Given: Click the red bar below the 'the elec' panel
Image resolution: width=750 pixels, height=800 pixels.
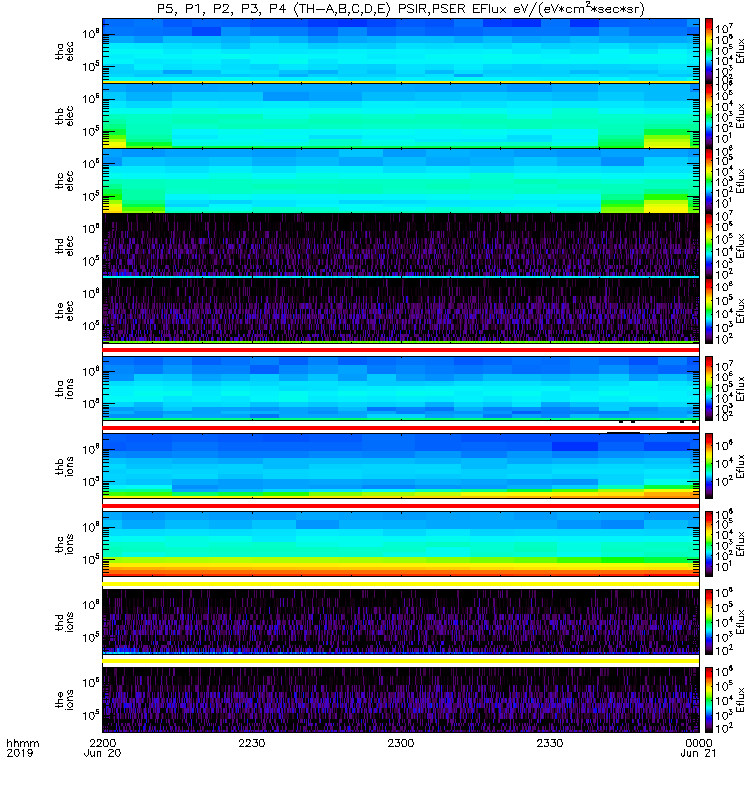Looking at the screenshot, I should point(401,350).
